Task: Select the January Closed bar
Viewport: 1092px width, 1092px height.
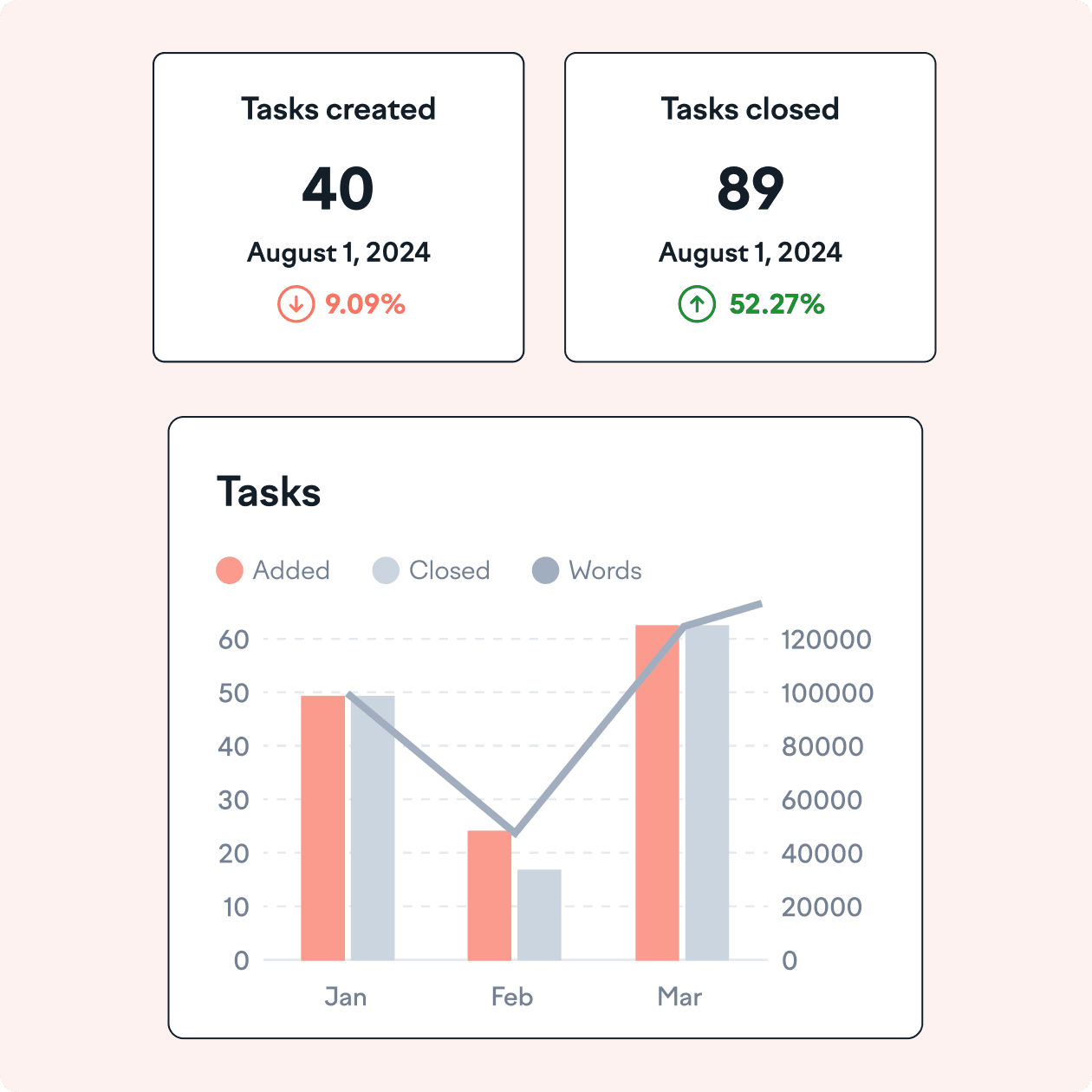Action: (373, 828)
